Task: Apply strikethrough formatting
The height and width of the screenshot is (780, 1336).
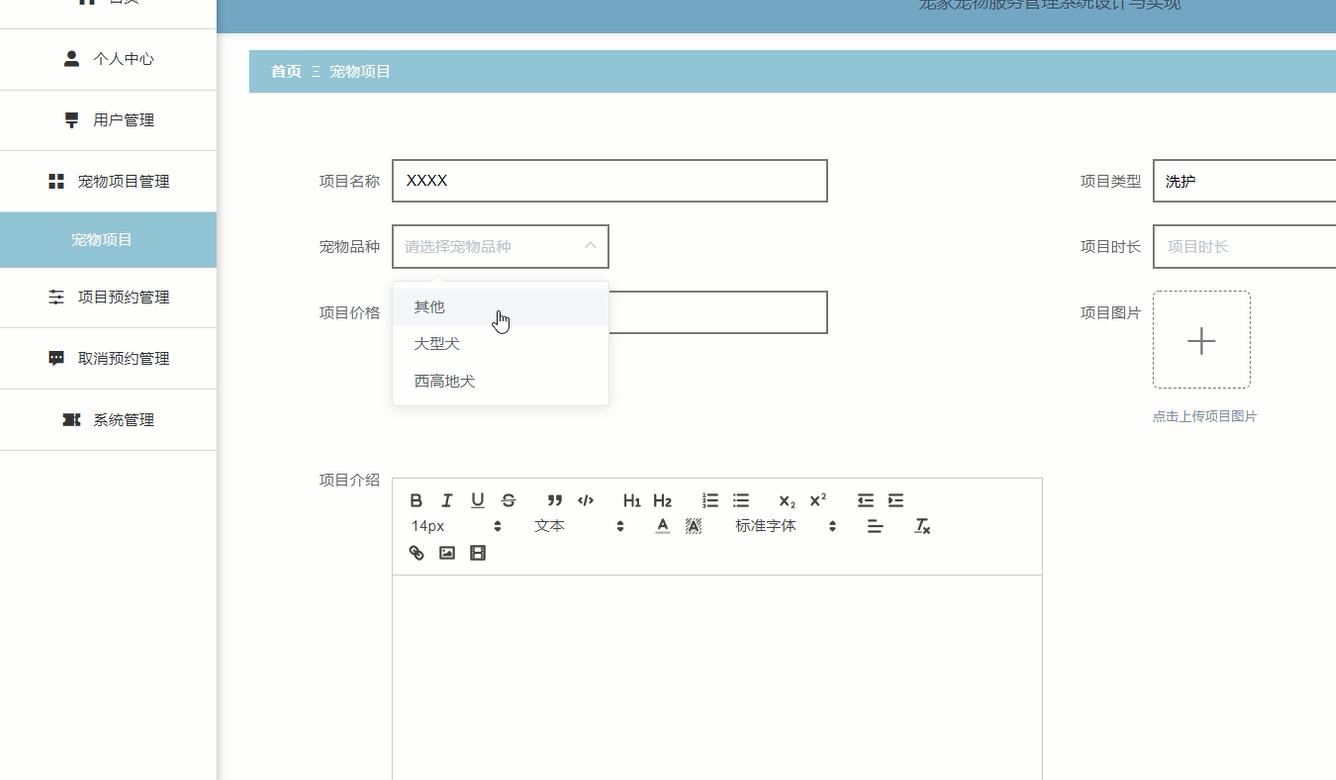Action: 508,500
